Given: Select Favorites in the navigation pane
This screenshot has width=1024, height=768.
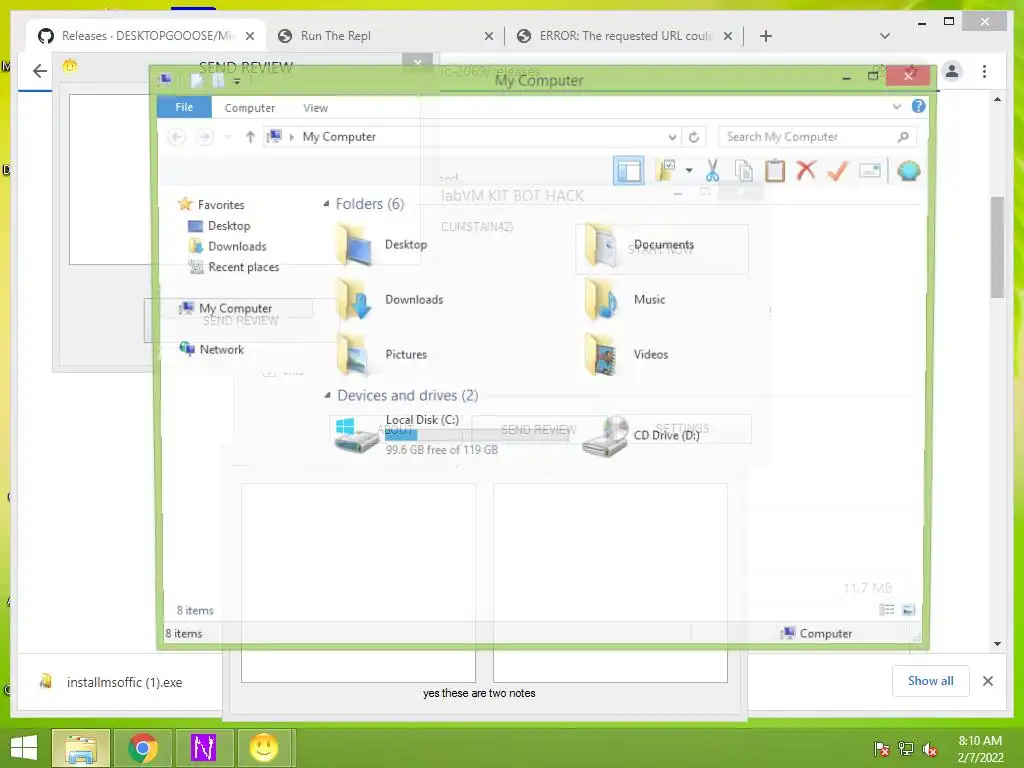Looking at the screenshot, I should coord(221,204).
